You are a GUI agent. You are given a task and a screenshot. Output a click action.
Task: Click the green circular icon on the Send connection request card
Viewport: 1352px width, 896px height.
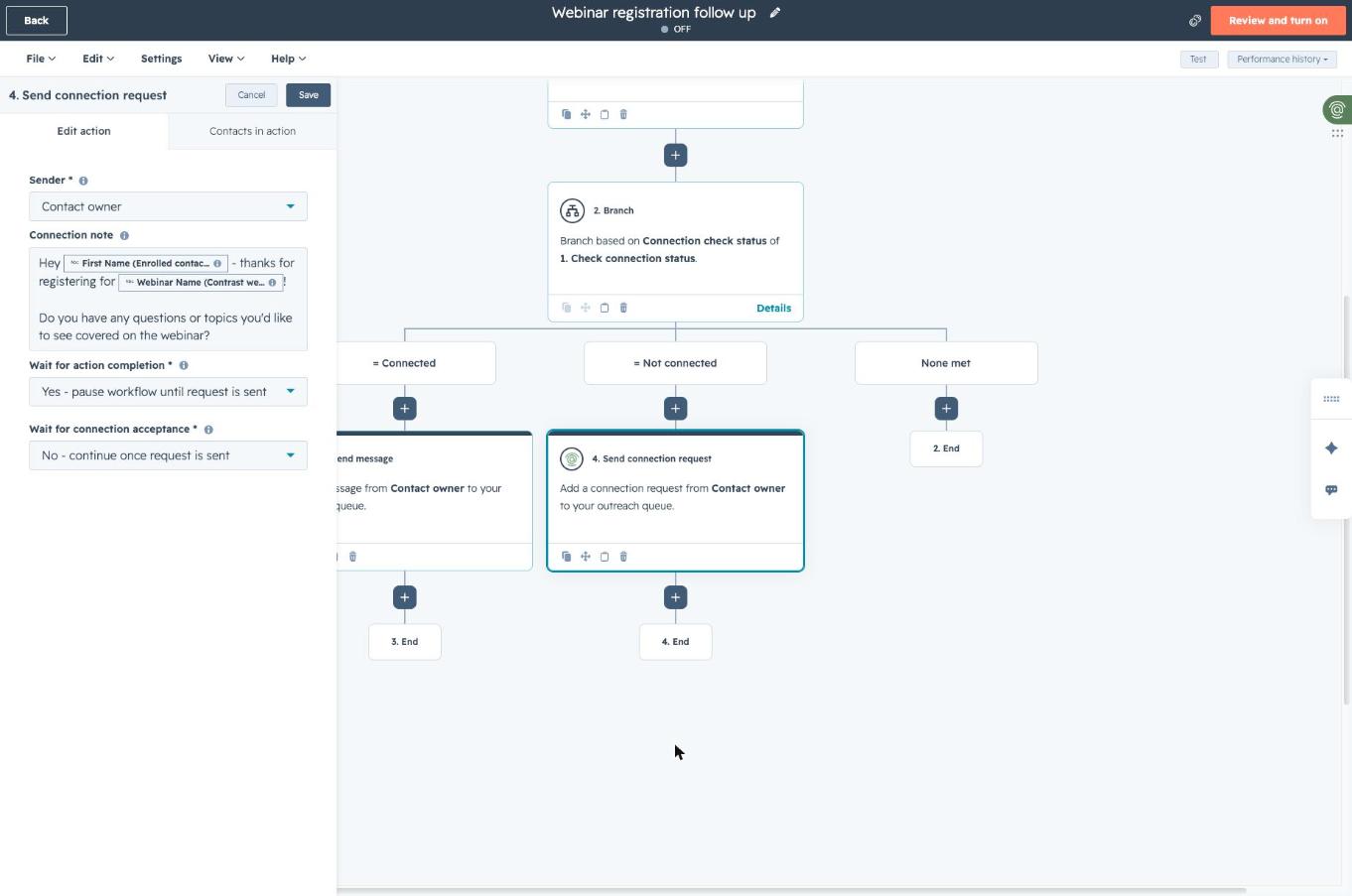click(572, 458)
